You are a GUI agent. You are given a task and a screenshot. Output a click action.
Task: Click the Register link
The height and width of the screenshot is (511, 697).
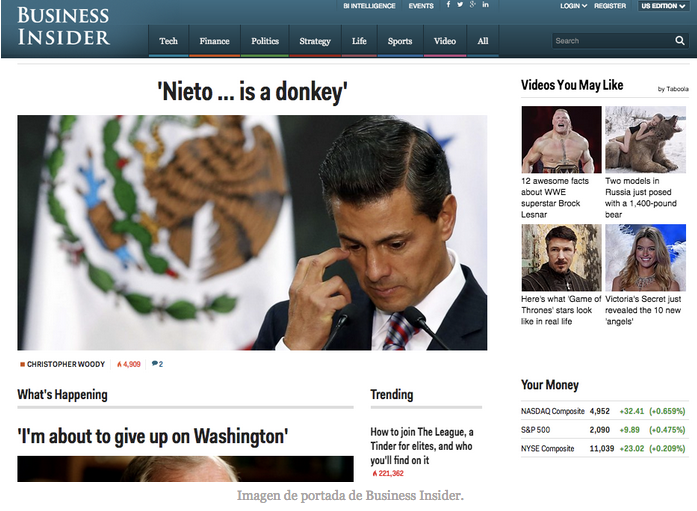[x=610, y=6]
